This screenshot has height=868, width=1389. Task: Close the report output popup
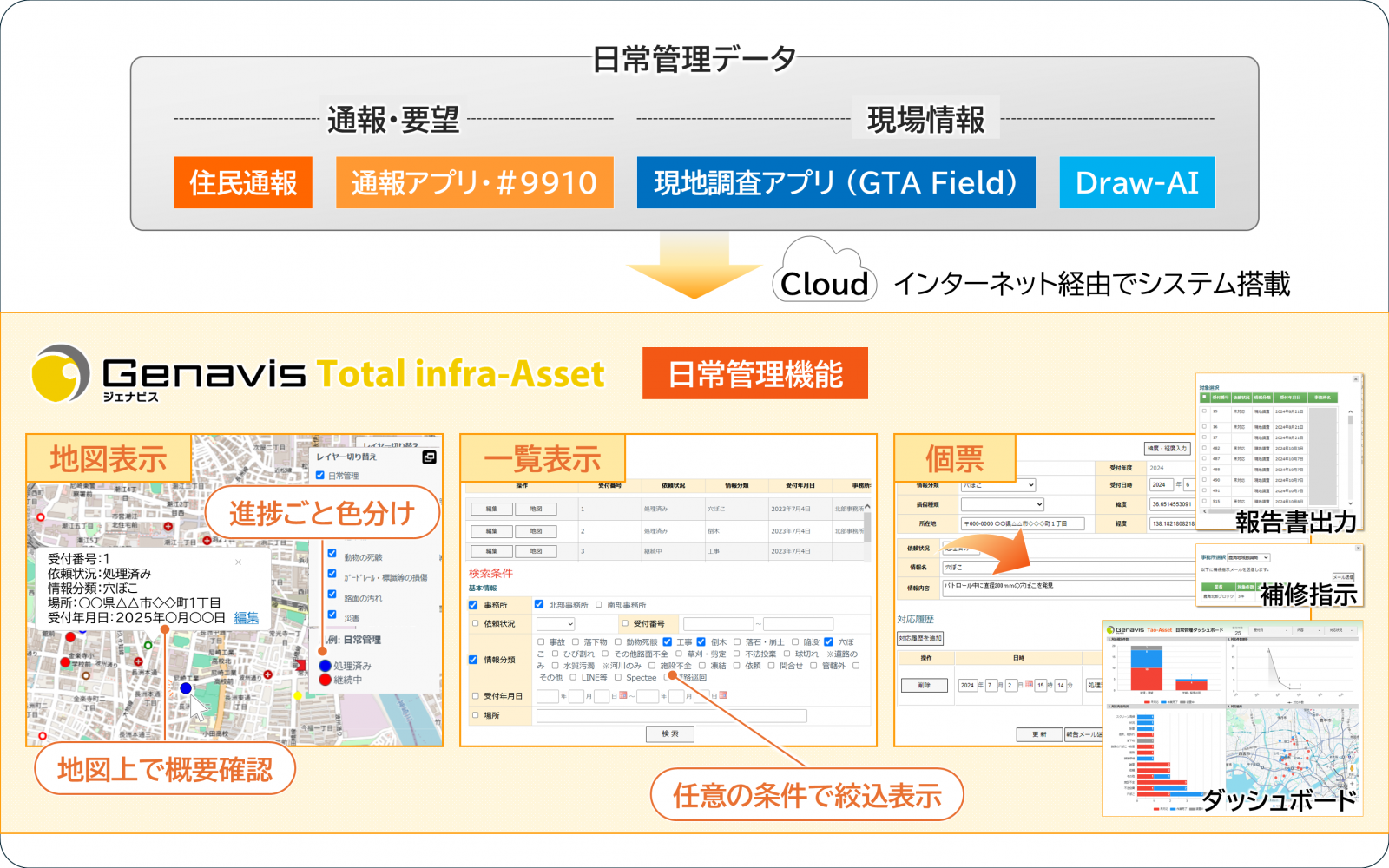coord(1355,378)
